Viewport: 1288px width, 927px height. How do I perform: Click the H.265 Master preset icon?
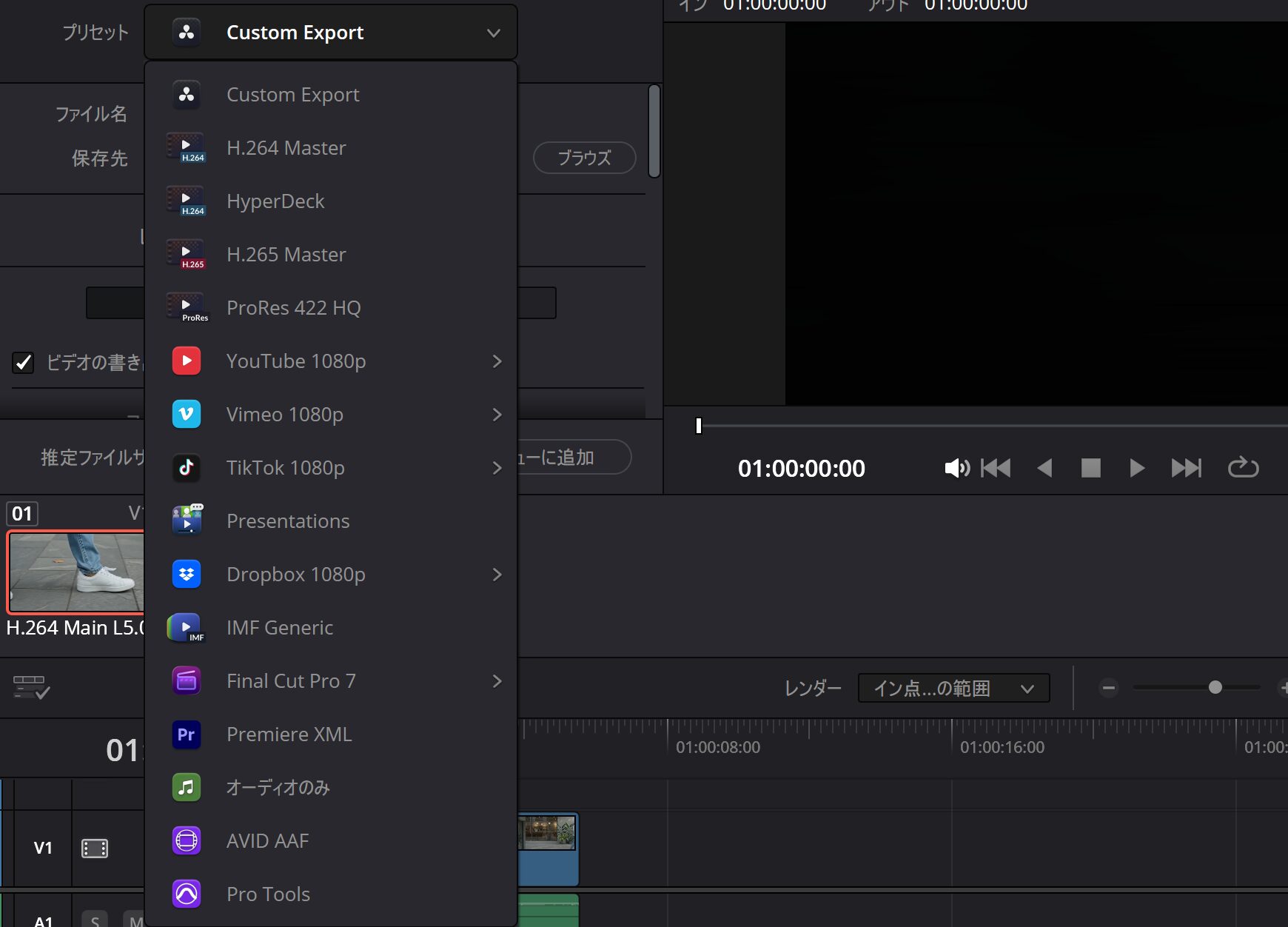click(187, 255)
